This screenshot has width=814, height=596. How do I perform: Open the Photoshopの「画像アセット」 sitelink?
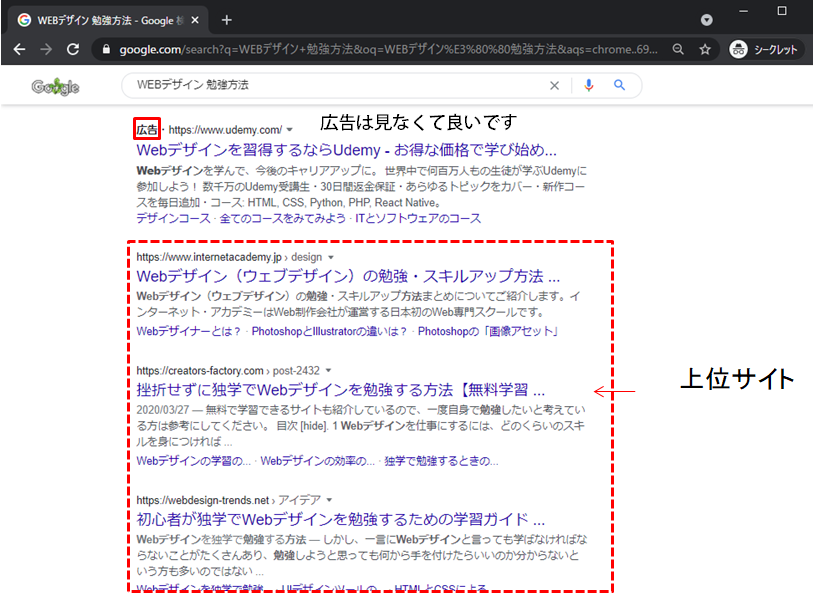pyautogui.click(x=488, y=331)
